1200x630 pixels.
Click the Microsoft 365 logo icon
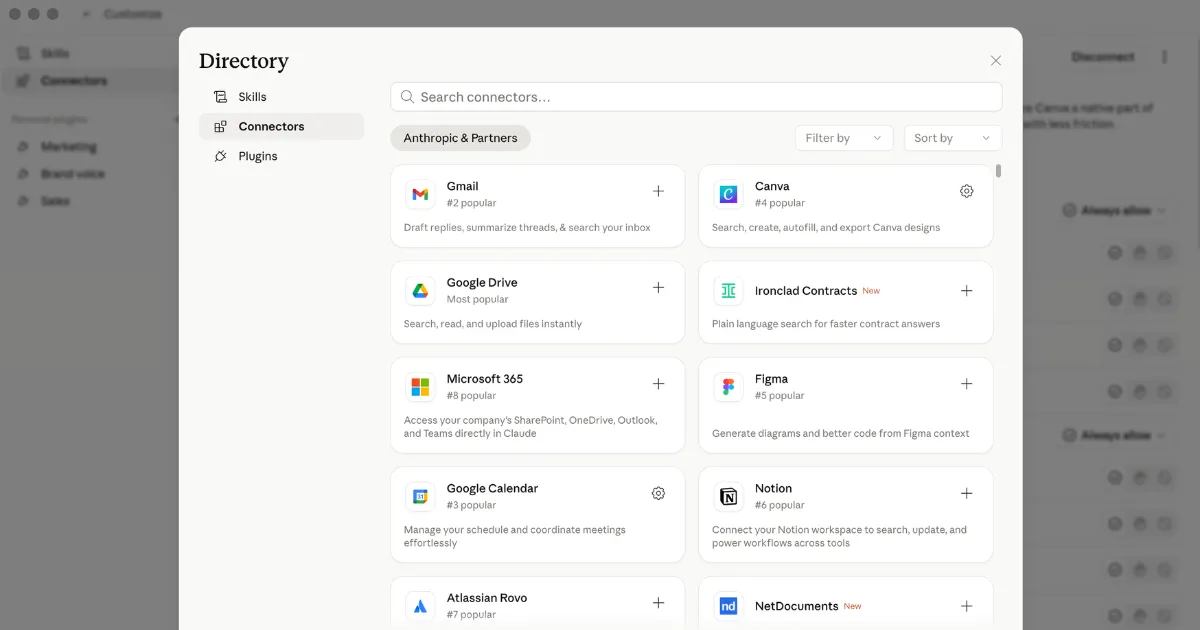coord(420,387)
